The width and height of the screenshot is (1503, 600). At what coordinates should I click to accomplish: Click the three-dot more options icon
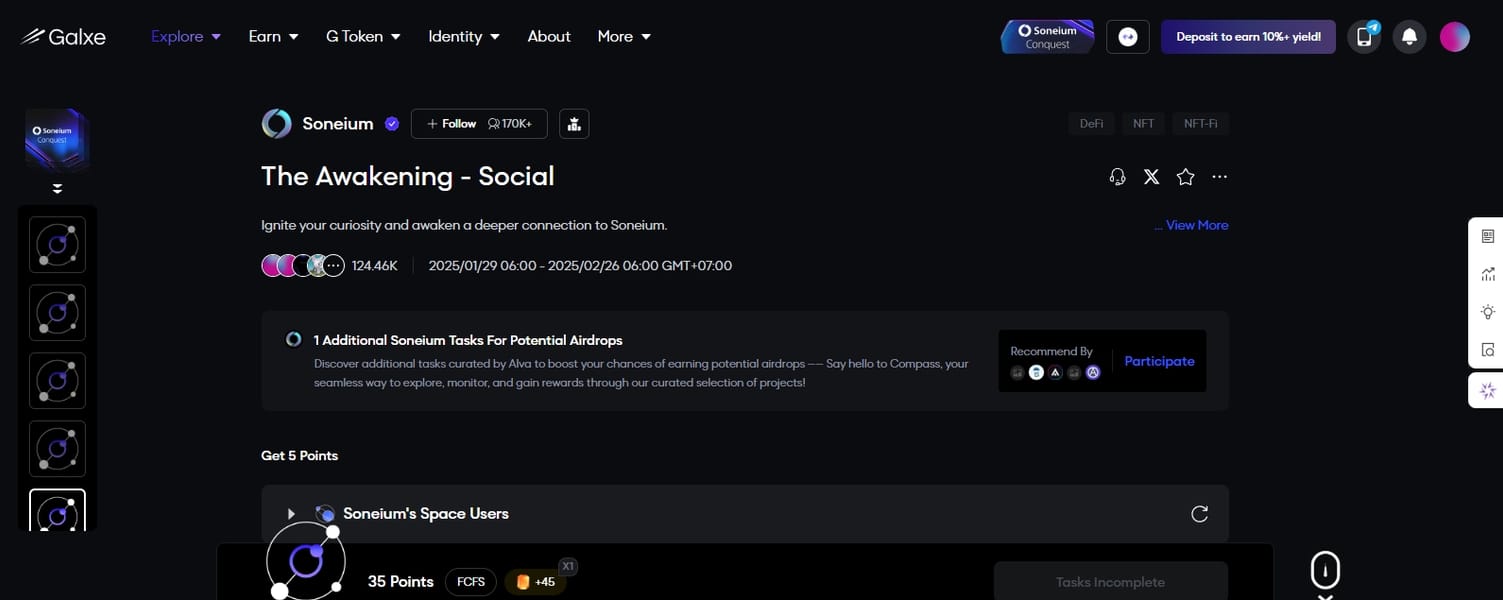(x=1219, y=177)
